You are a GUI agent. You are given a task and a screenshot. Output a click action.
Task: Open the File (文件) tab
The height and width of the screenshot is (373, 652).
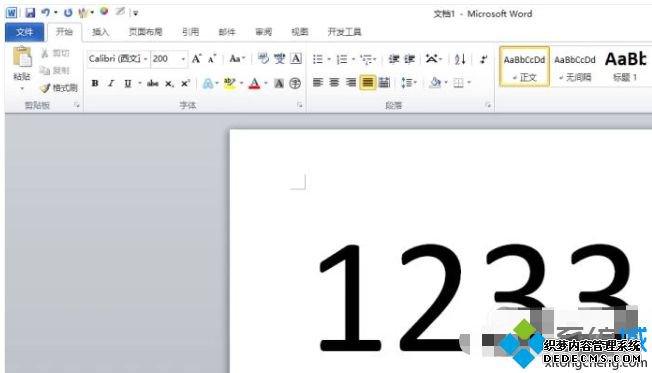(x=24, y=32)
